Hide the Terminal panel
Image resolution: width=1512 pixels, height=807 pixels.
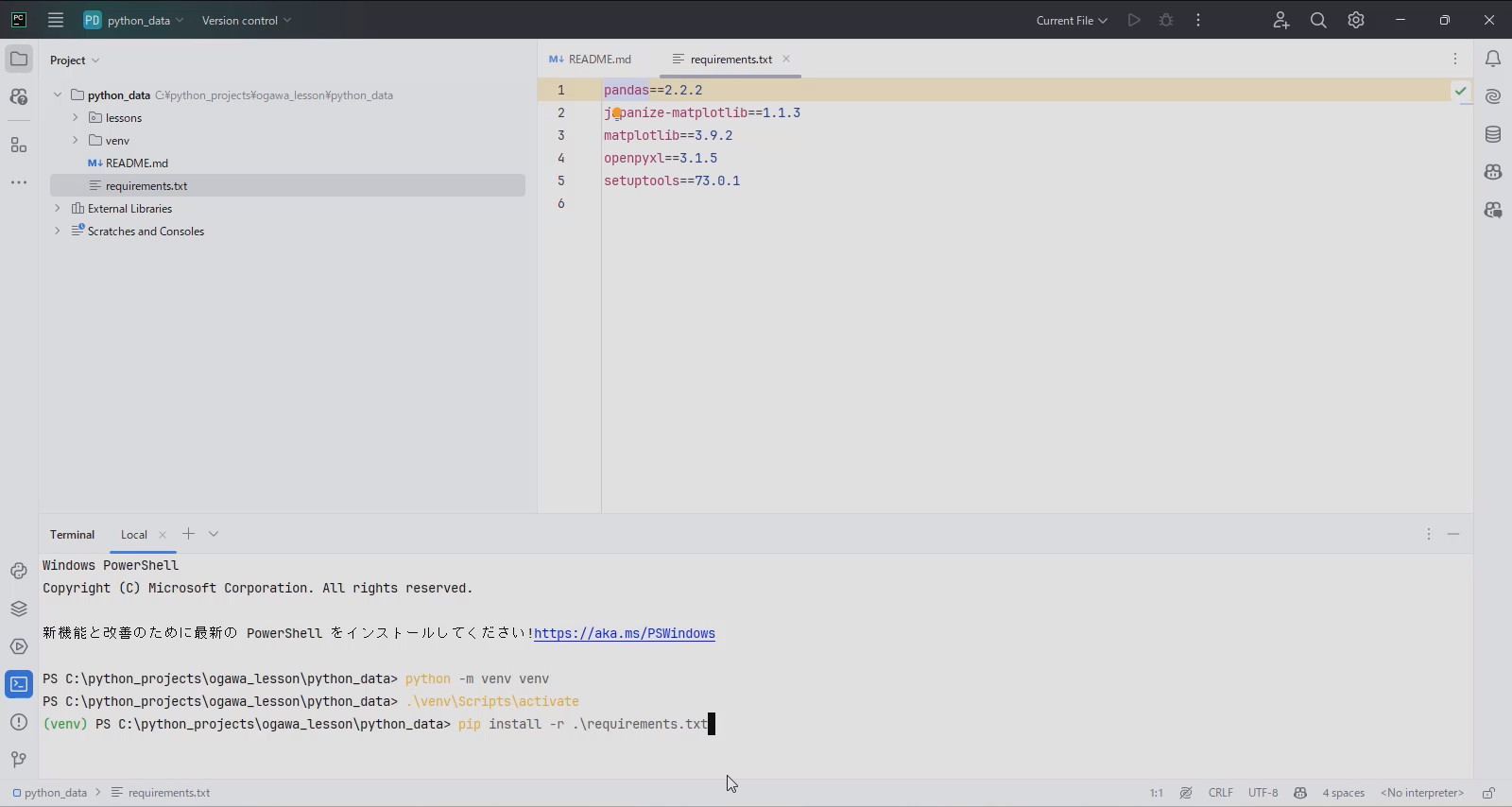point(1453,534)
